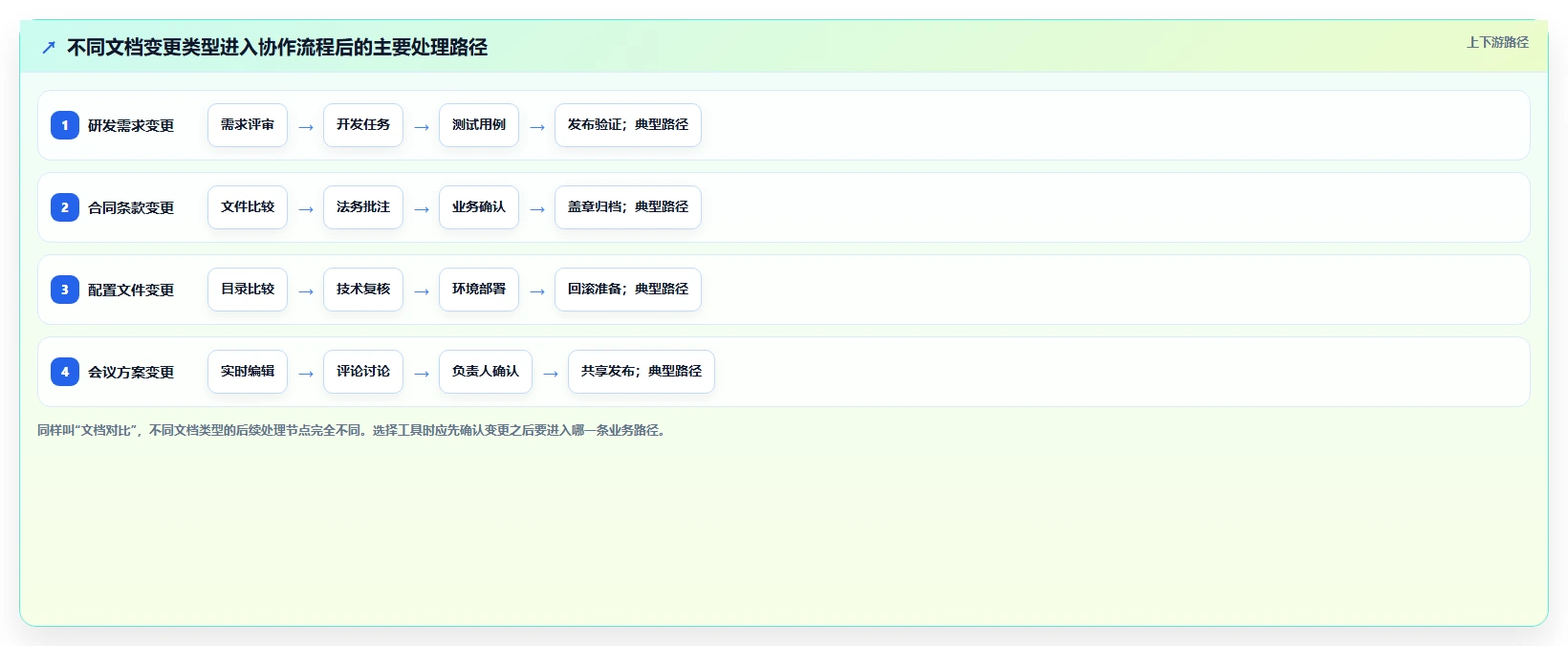
Task: Click the 实时编辑 step chip
Action: 248,372
